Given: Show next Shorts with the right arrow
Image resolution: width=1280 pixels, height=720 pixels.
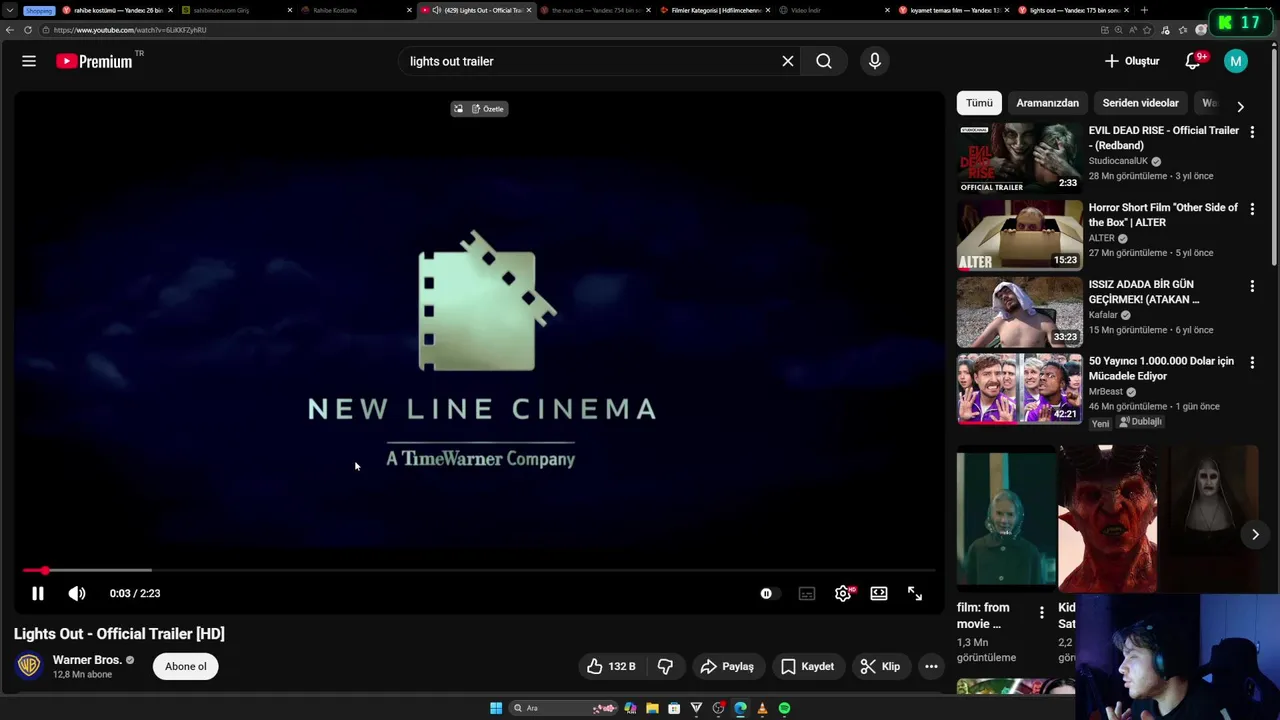Looking at the screenshot, I should (x=1255, y=534).
